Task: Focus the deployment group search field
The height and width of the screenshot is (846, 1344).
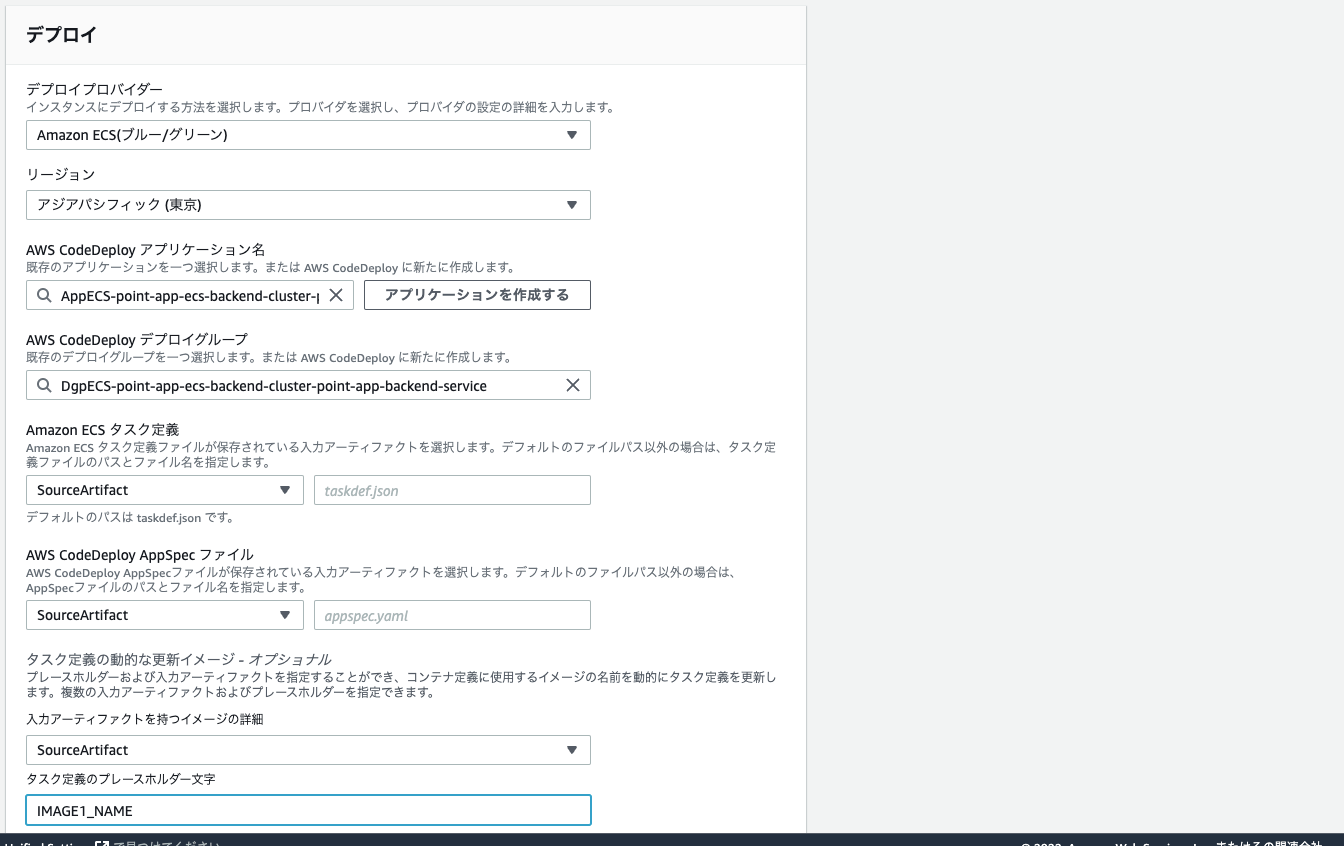Action: click(308, 385)
